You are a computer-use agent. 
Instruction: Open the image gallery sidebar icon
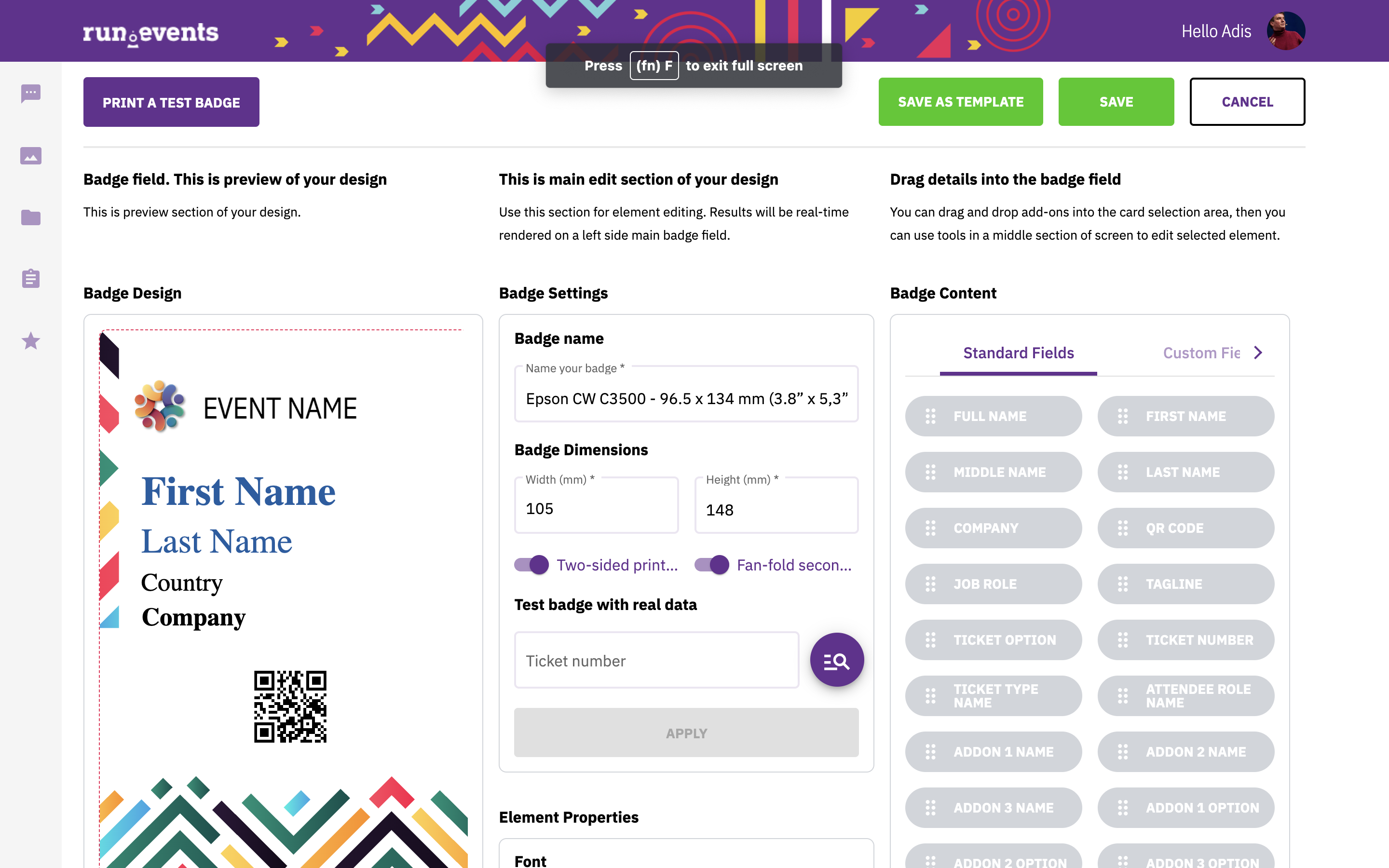tap(31, 156)
